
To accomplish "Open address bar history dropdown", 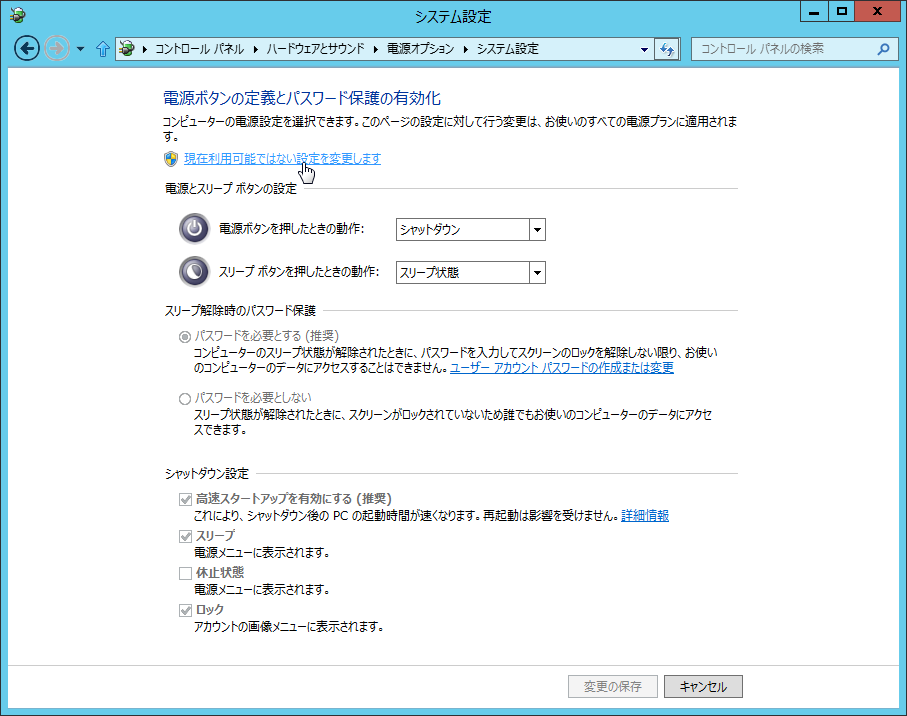I will [644, 49].
